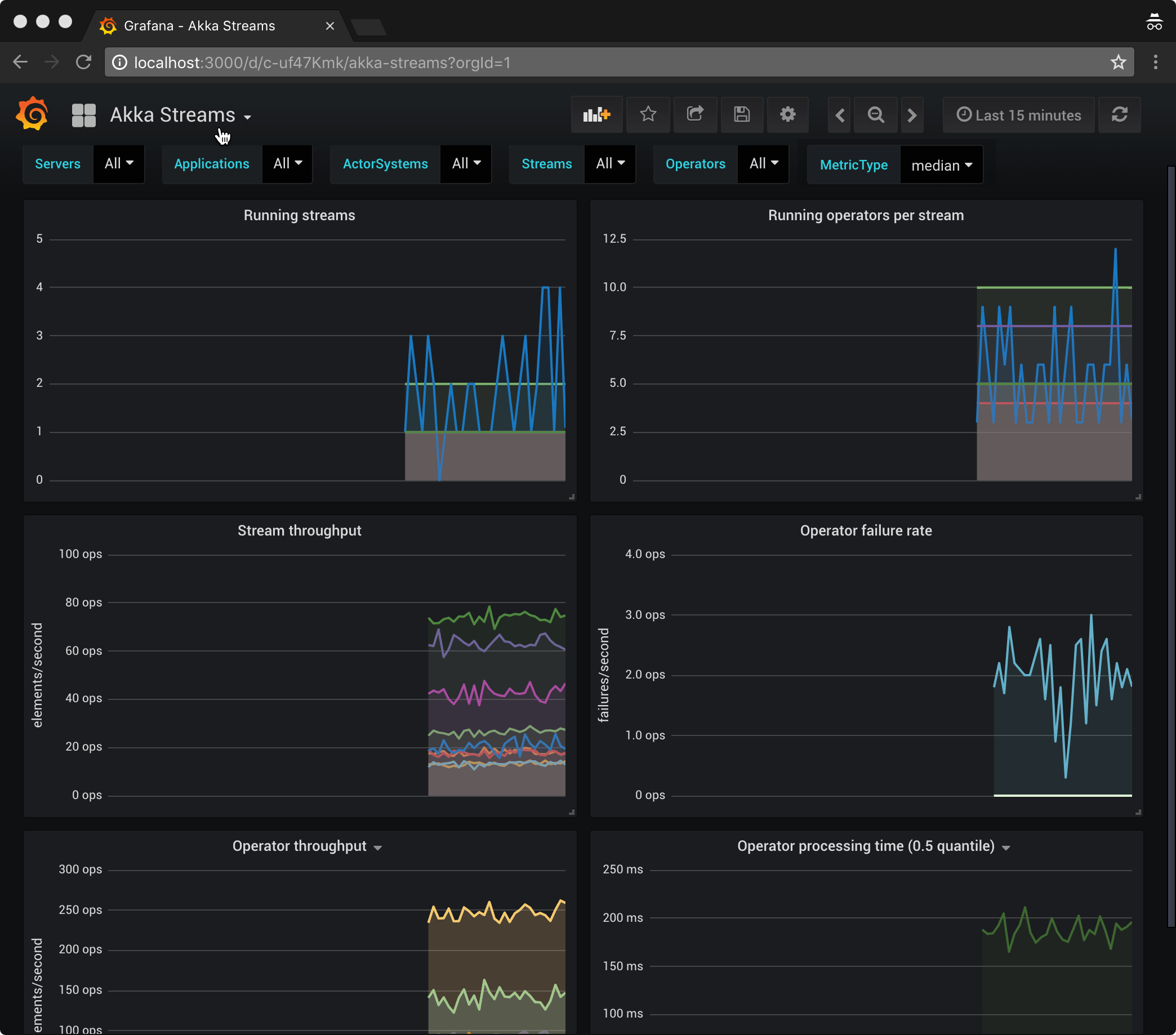Open the Akka Streams dashboard title dropdown
The width and height of the screenshot is (1176, 1035).
point(181,115)
